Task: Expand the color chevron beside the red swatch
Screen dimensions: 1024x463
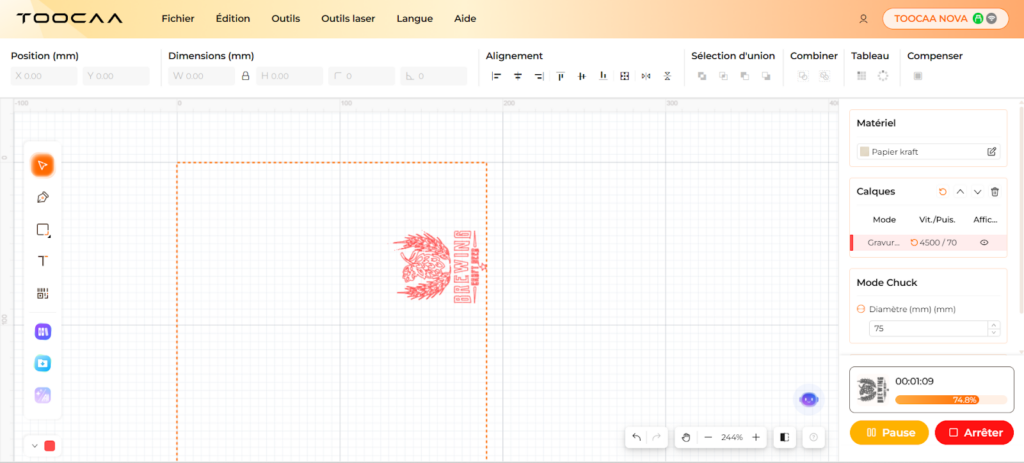Action: coord(35,445)
